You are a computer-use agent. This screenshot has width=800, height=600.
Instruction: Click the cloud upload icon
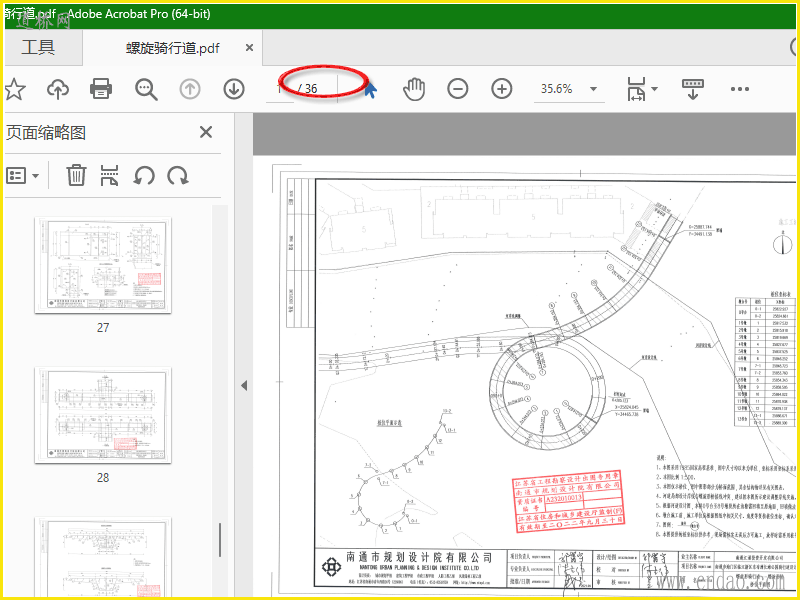pyautogui.click(x=58, y=89)
